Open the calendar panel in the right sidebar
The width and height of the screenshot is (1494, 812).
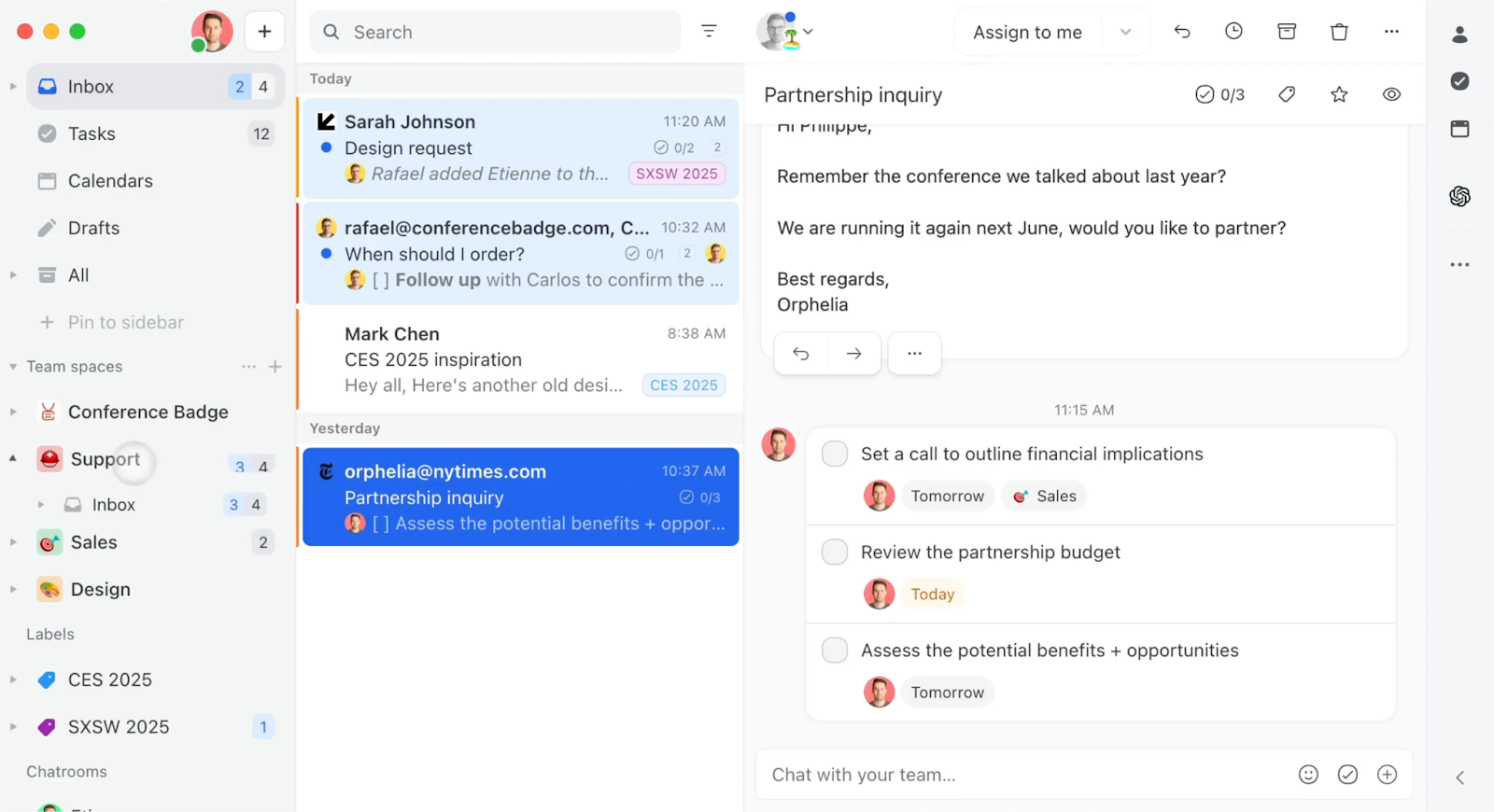pos(1459,128)
